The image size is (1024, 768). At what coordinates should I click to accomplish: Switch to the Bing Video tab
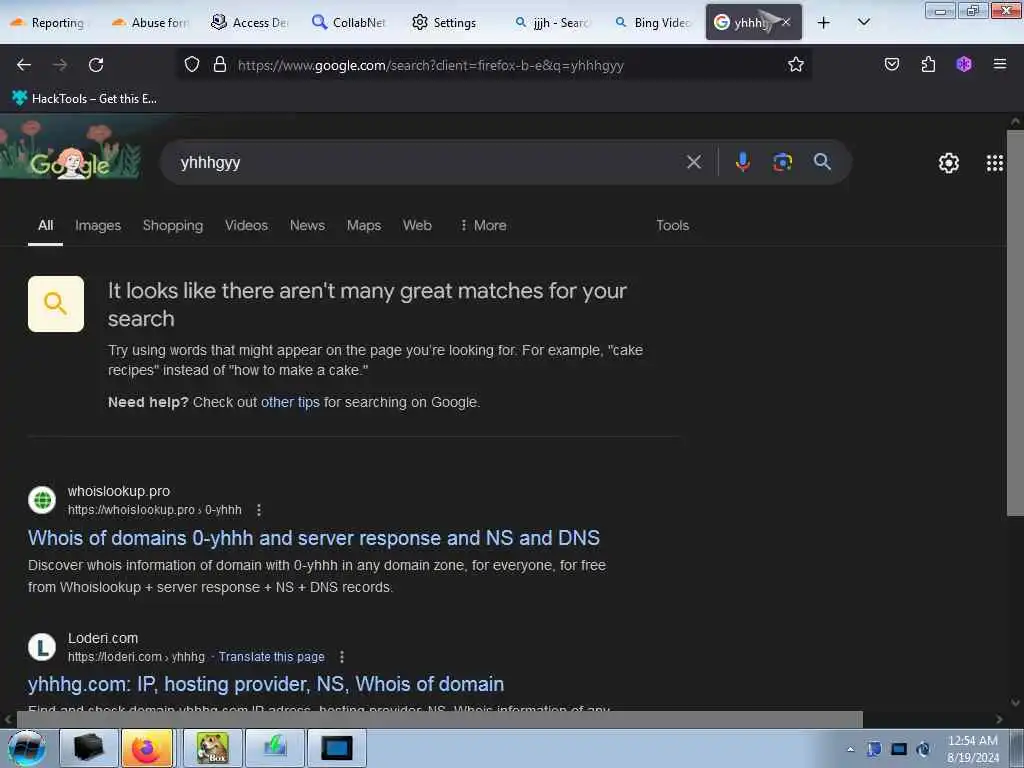(653, 23)
